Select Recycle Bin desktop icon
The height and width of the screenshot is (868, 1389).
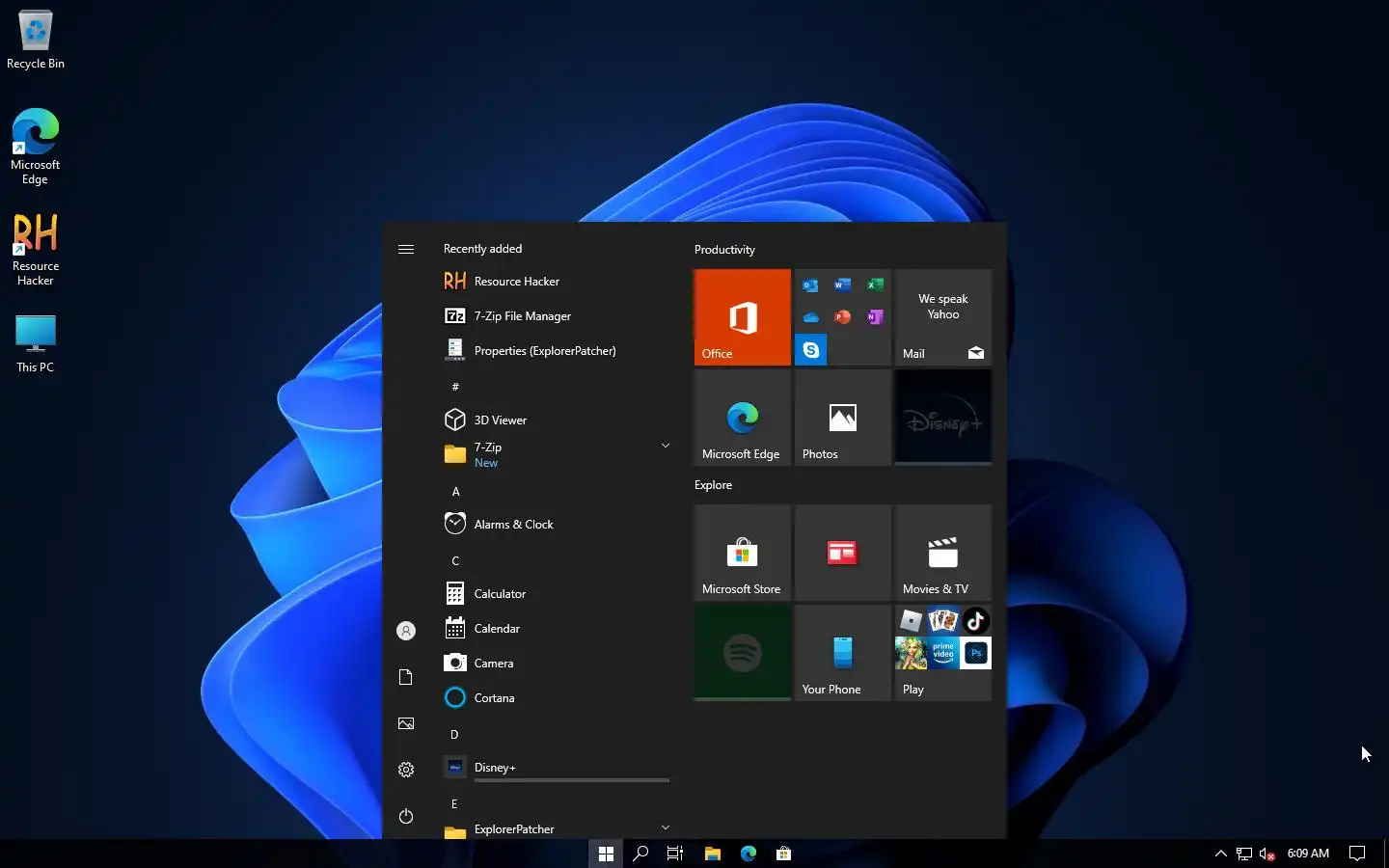[x=36, y=40]
